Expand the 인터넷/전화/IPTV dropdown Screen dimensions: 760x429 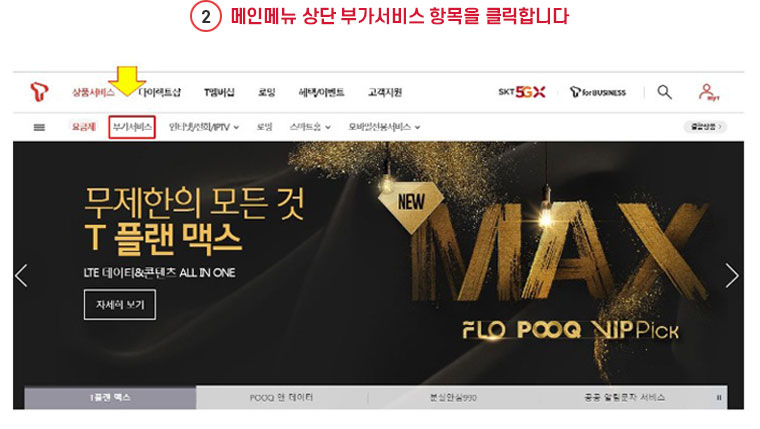coord(204,127)
